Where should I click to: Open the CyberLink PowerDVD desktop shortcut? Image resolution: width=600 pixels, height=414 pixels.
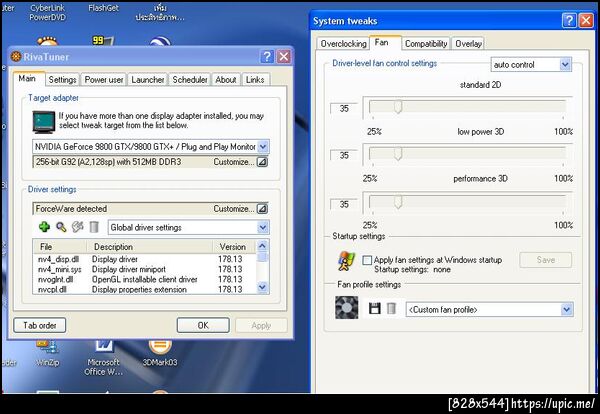click(x=47, y=13)
